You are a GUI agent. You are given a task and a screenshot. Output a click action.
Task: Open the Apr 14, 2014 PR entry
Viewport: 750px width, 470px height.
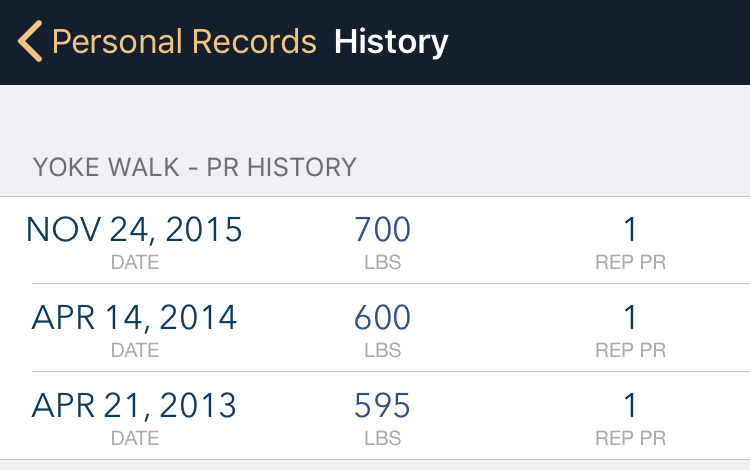pos(375,328)
